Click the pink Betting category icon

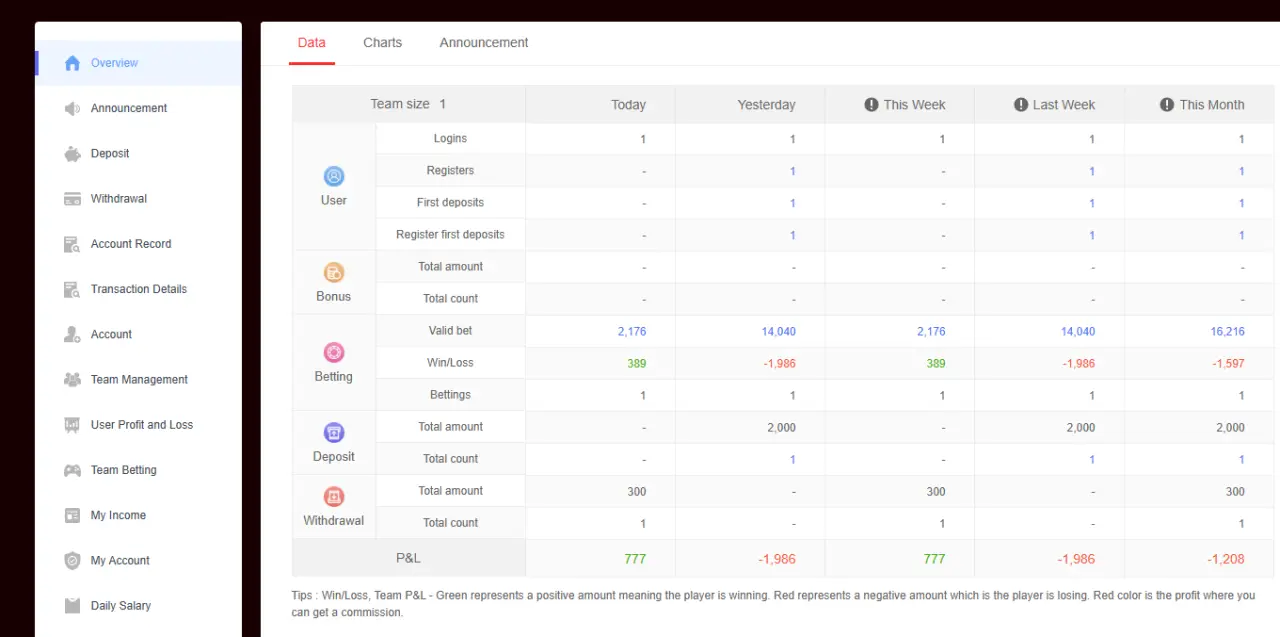334,352
